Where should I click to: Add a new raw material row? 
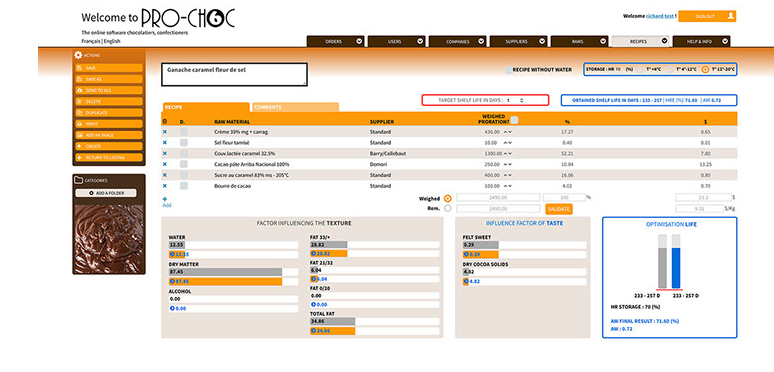[x=166, y=202]
